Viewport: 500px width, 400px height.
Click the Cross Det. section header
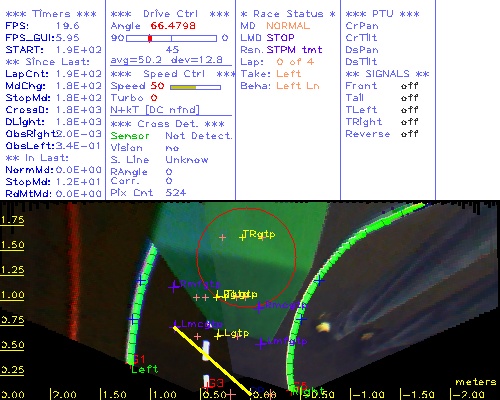pos(168,124)
